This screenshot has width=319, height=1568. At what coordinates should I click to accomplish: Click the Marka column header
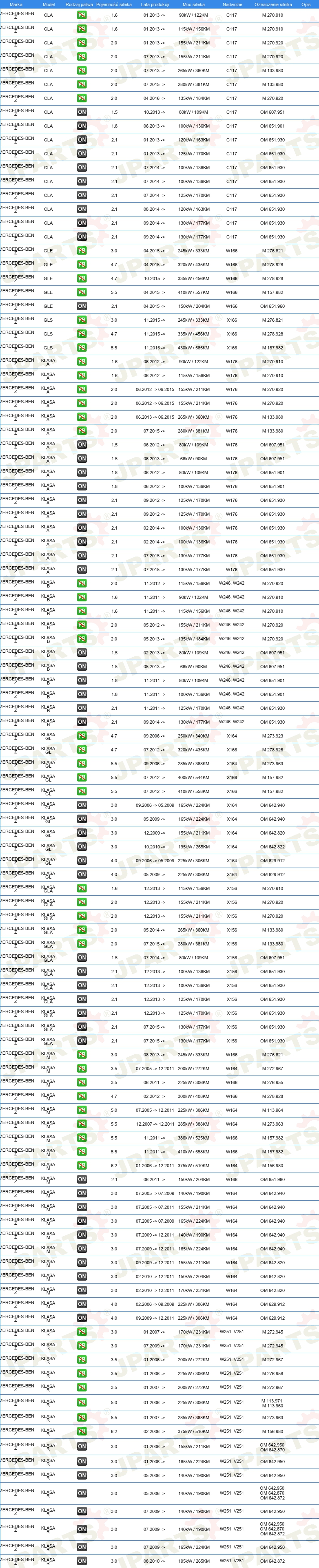pos(16,4)
